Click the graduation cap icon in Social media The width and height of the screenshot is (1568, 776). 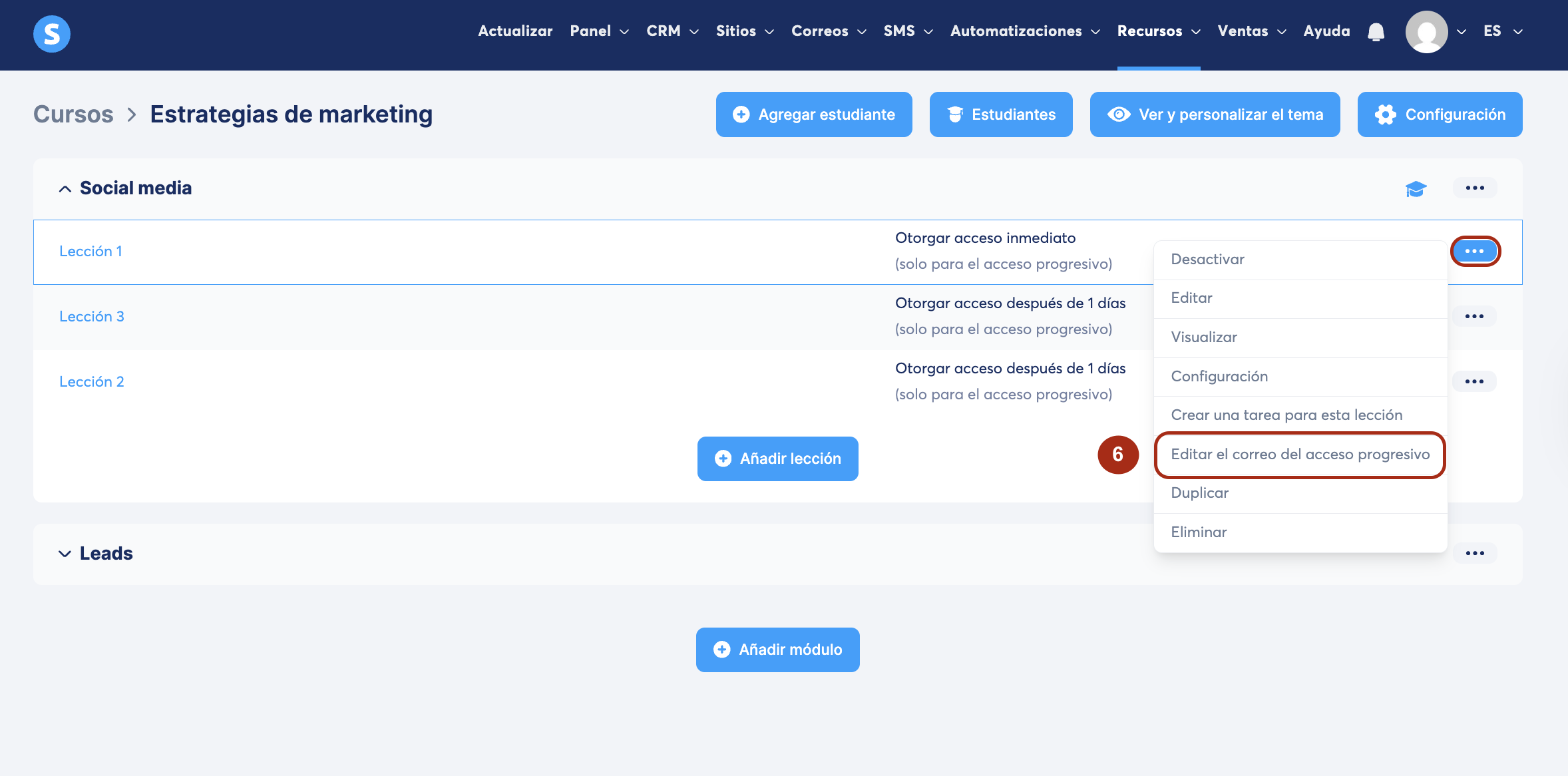1416,189
